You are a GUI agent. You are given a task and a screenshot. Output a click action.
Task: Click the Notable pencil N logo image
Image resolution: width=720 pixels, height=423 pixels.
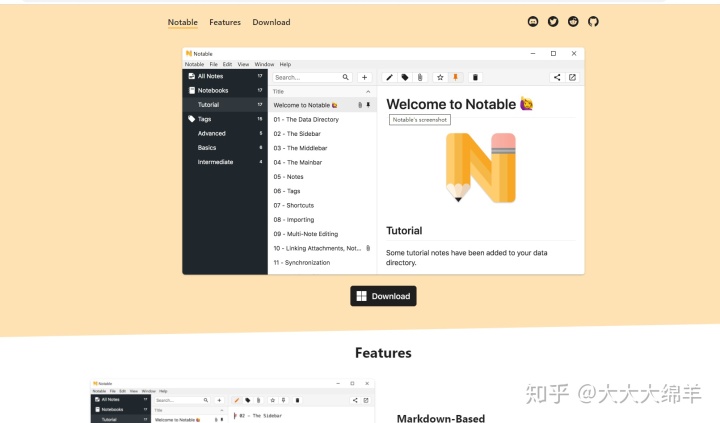(x=481, y=168)
